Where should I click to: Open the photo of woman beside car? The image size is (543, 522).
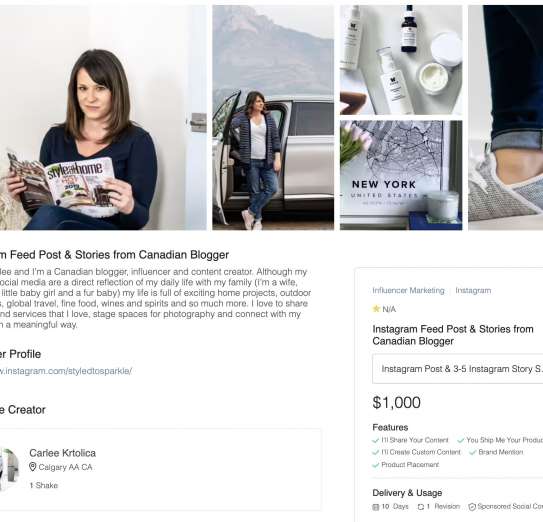click(x=273, y=117)
